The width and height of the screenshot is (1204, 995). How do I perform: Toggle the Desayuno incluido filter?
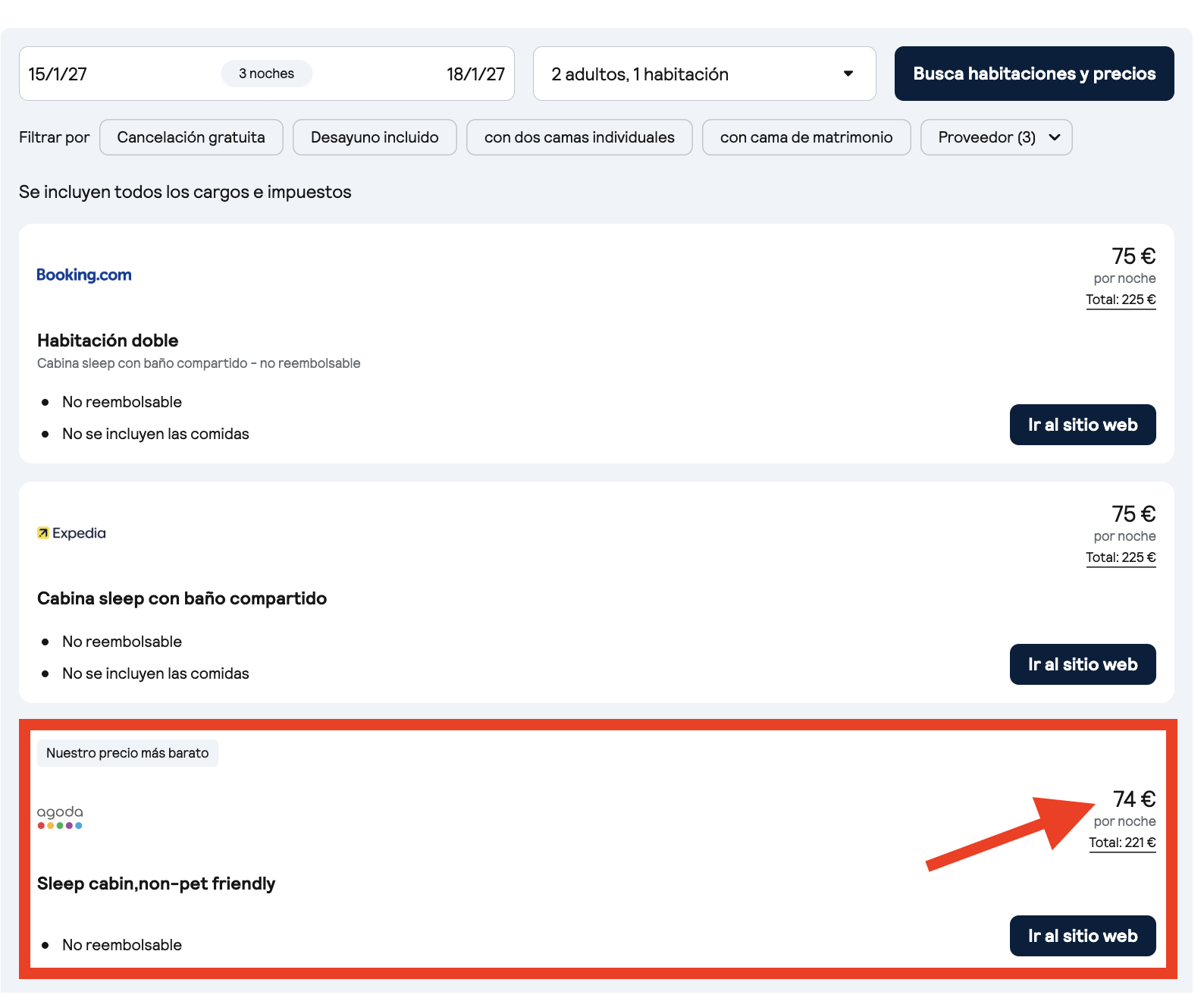375,137
